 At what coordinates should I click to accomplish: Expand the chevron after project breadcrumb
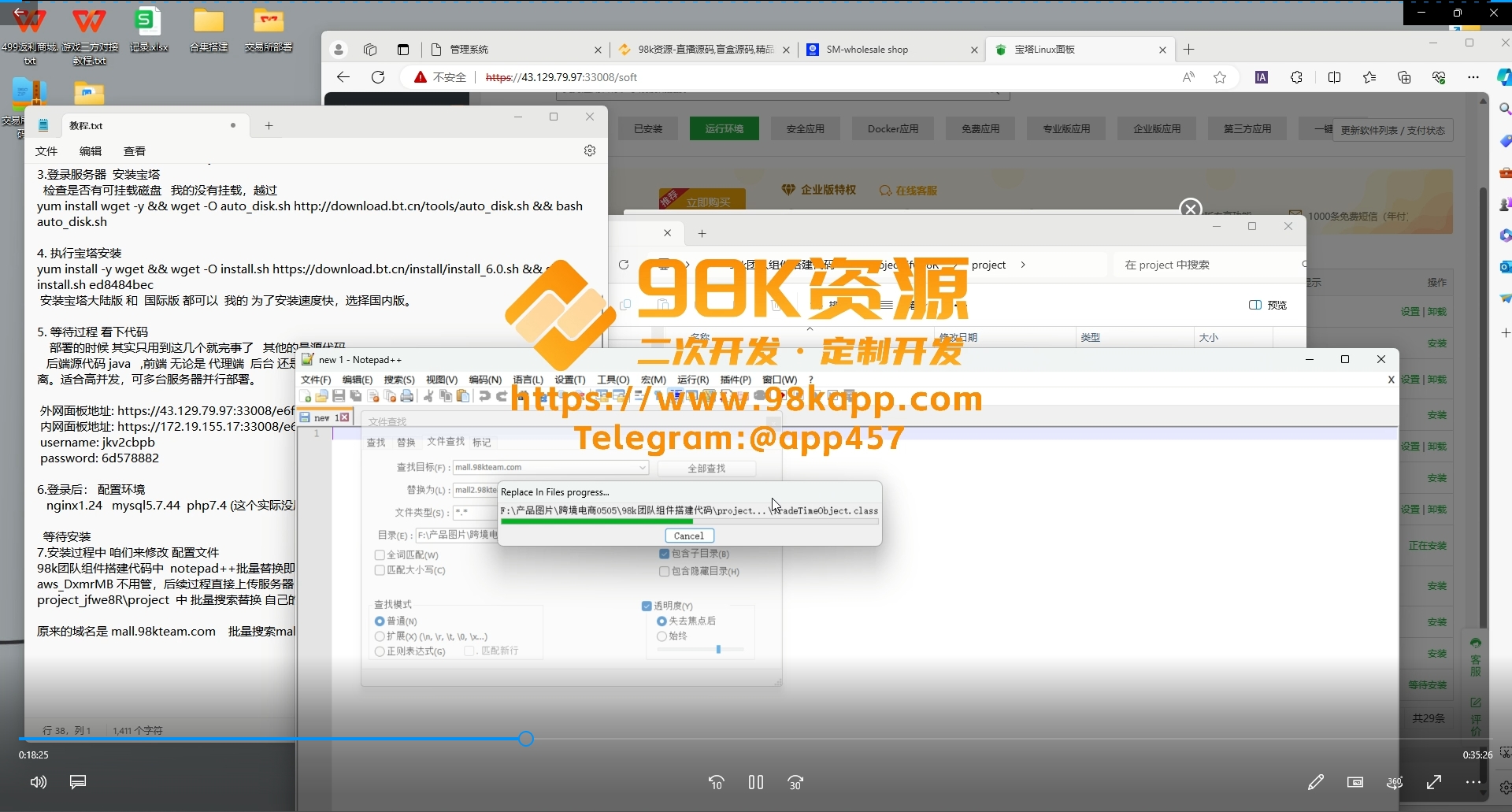coord(1023,265)
